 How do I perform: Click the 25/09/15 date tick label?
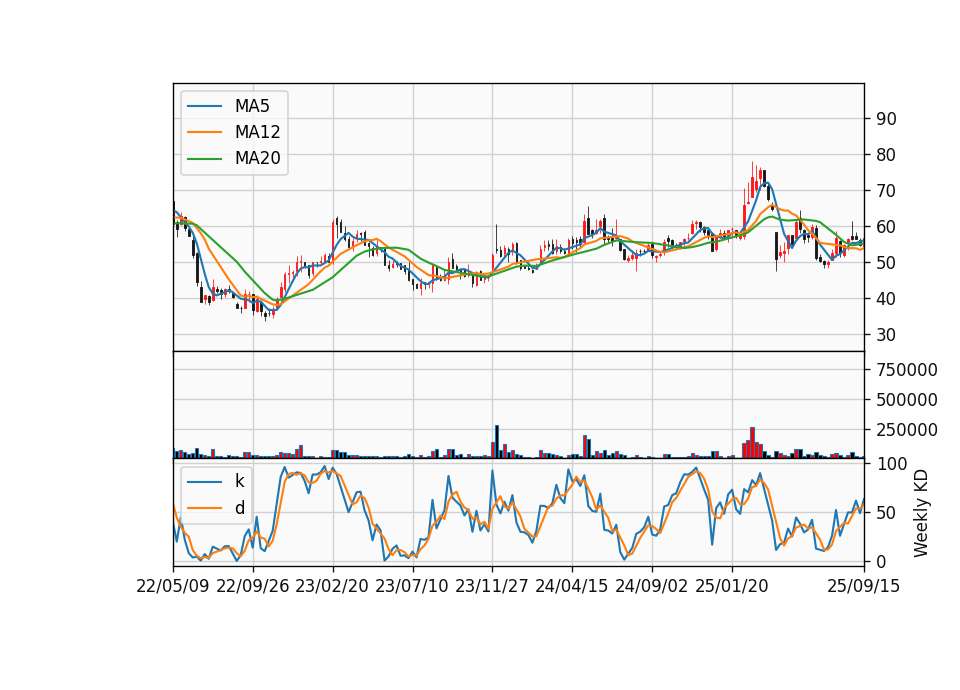(864, 587)
